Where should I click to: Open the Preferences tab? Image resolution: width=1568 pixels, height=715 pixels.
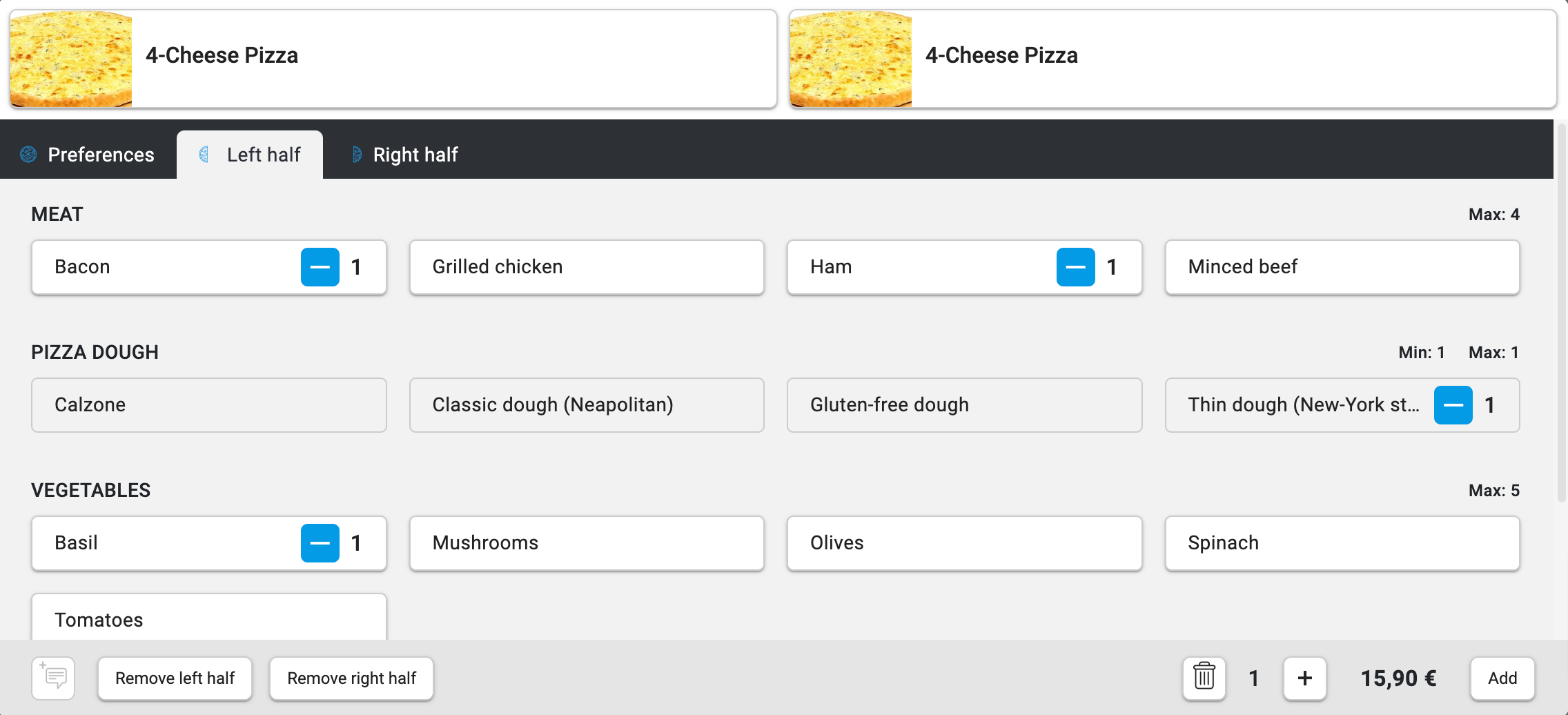pos(88,155)
